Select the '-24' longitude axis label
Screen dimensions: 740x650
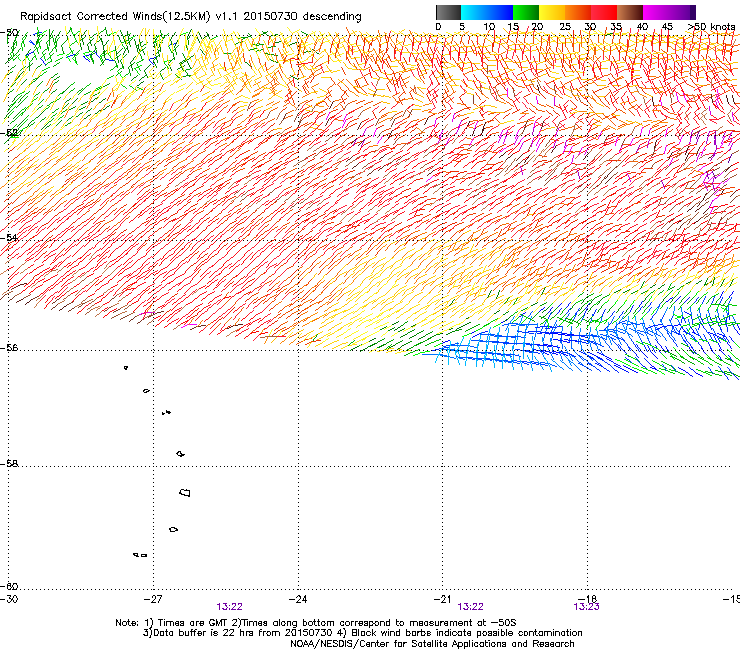point(298,599)
